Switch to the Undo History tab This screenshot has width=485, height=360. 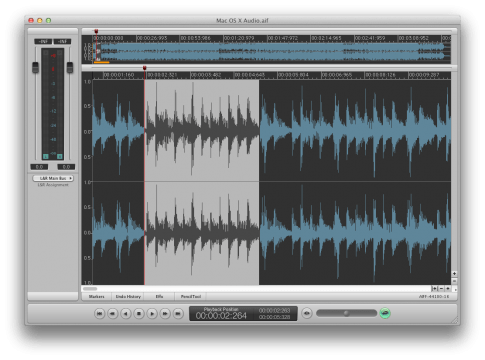coord(128,296)
